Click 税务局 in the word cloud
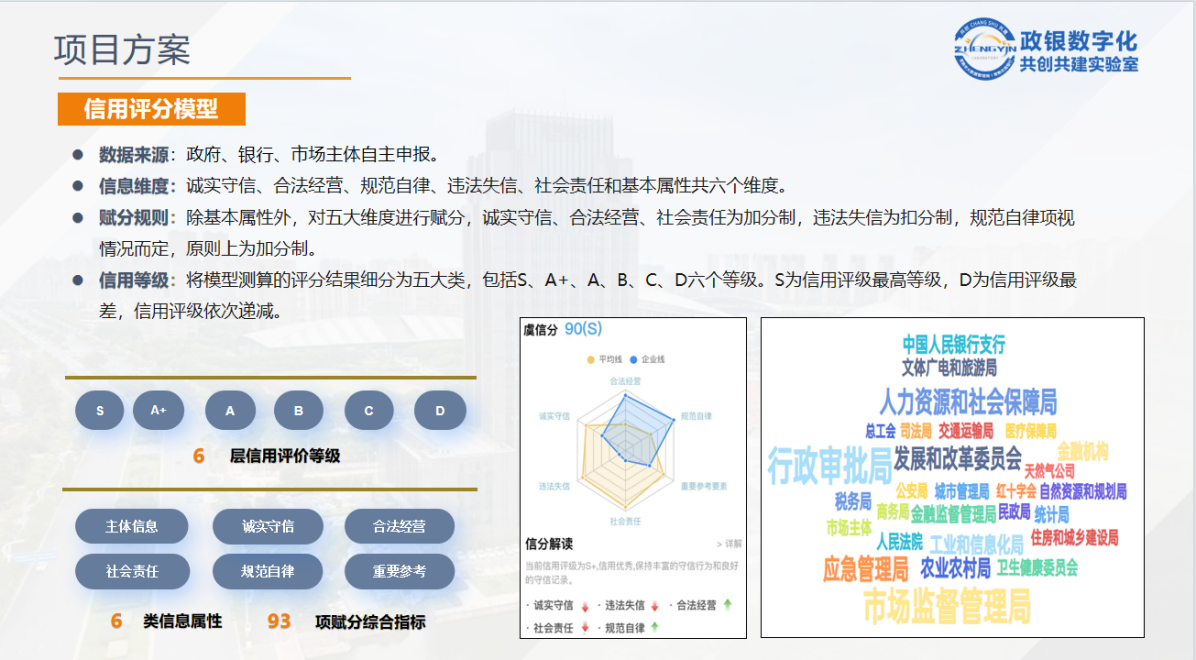Image resolution: width=1196 pixels, height=660 pixels. [853, 501]
